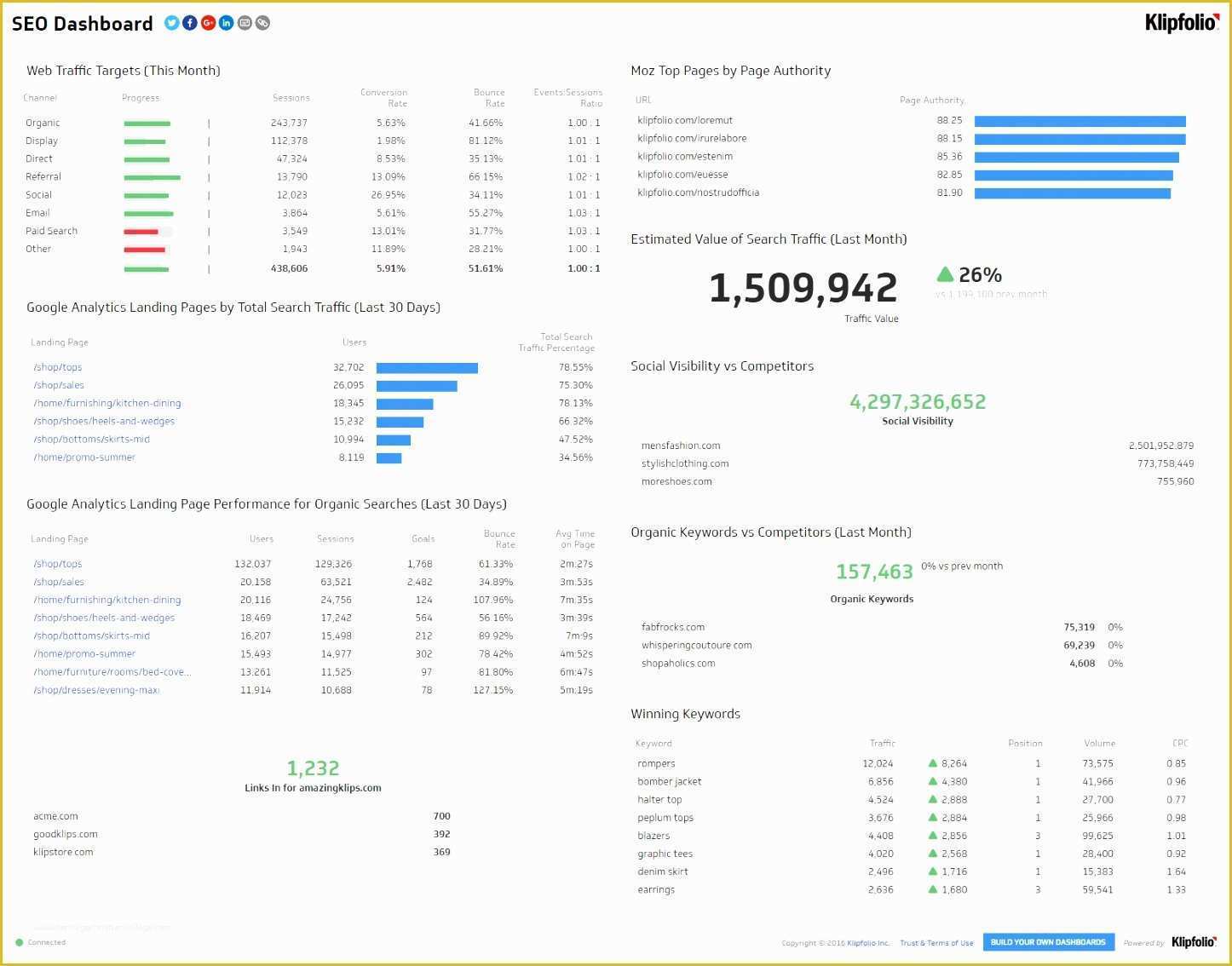
Task: Open /home/promo-summer in Total Search Traffic table
Action: pyautogui.click(x=84, y=457)
